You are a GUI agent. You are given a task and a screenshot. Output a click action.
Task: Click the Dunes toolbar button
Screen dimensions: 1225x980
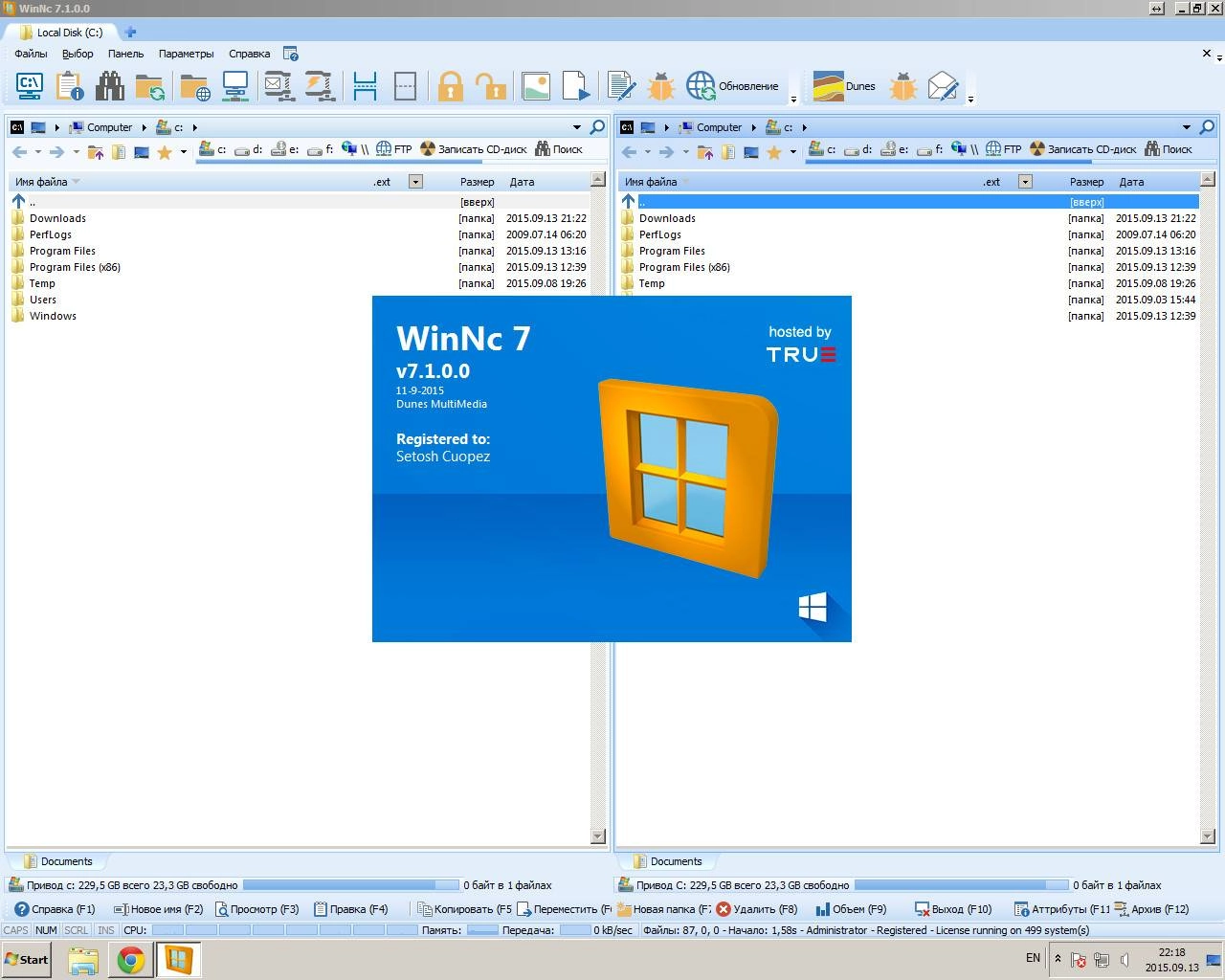coord(844,86)
